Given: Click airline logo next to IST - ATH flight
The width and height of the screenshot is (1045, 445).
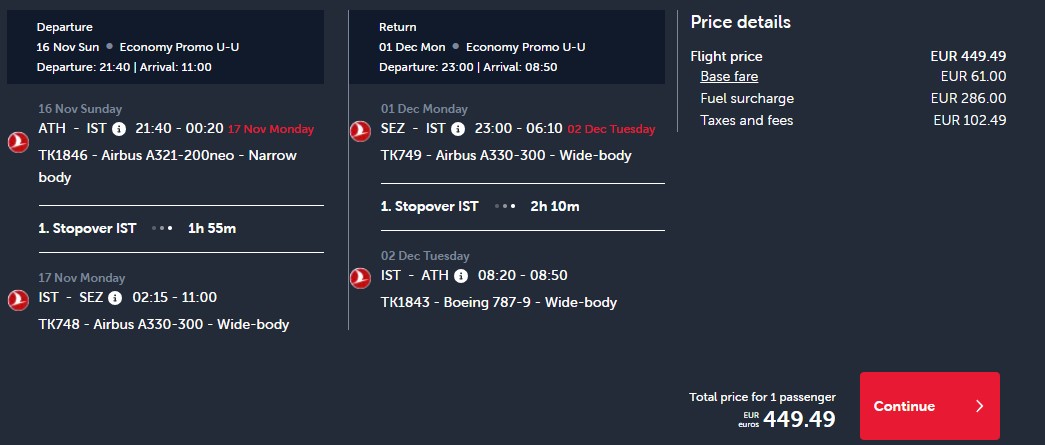Looking at the screenshot, I should pyautogui.click(x=361, y=277).
